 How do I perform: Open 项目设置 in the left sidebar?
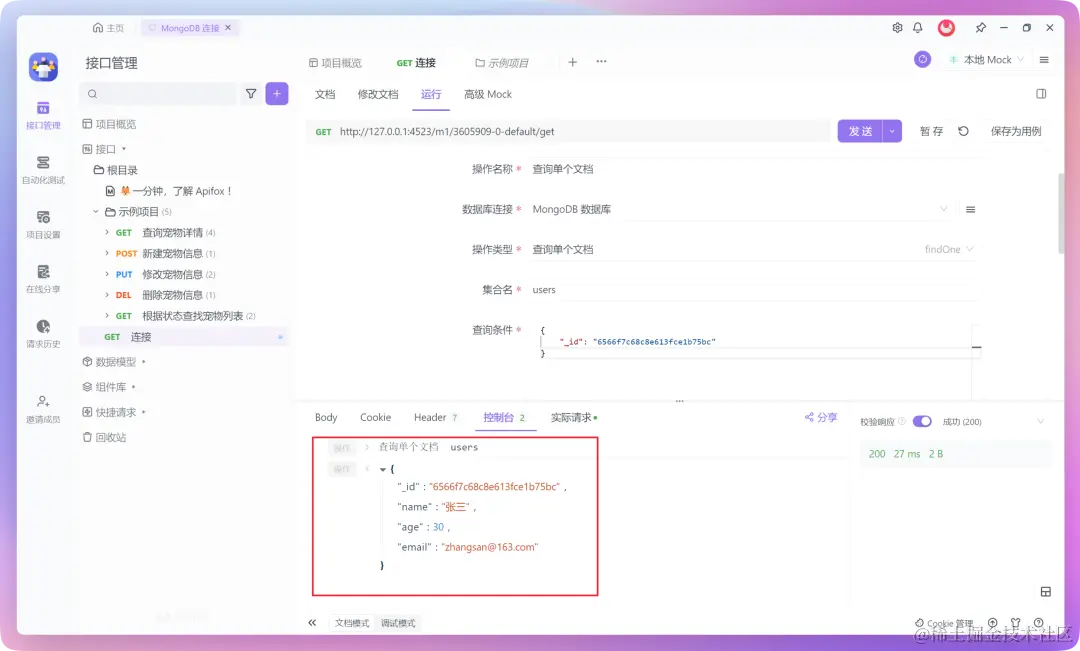tap(43, 225)
